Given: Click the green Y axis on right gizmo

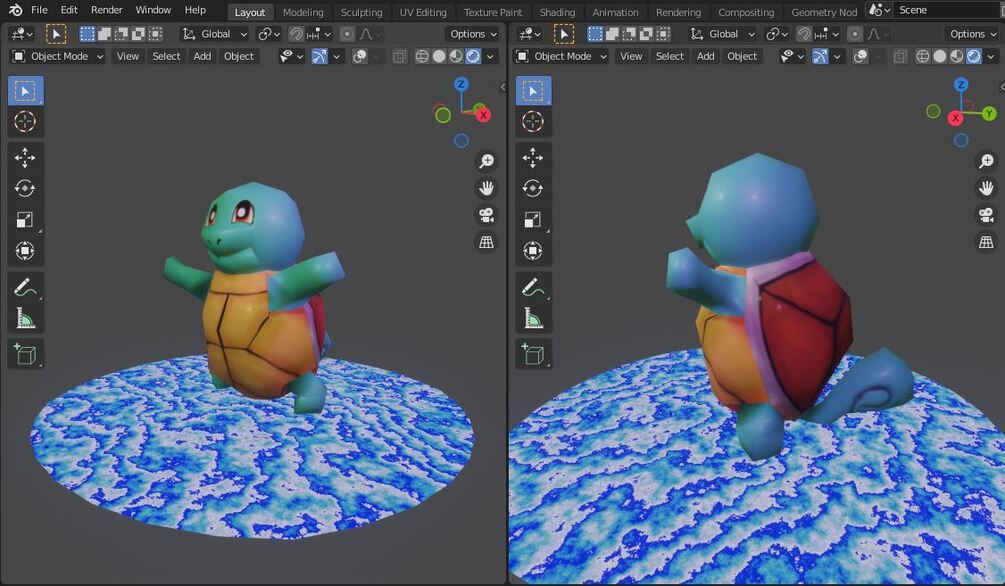Looking at the screenshot, I should tap(989, 113).
